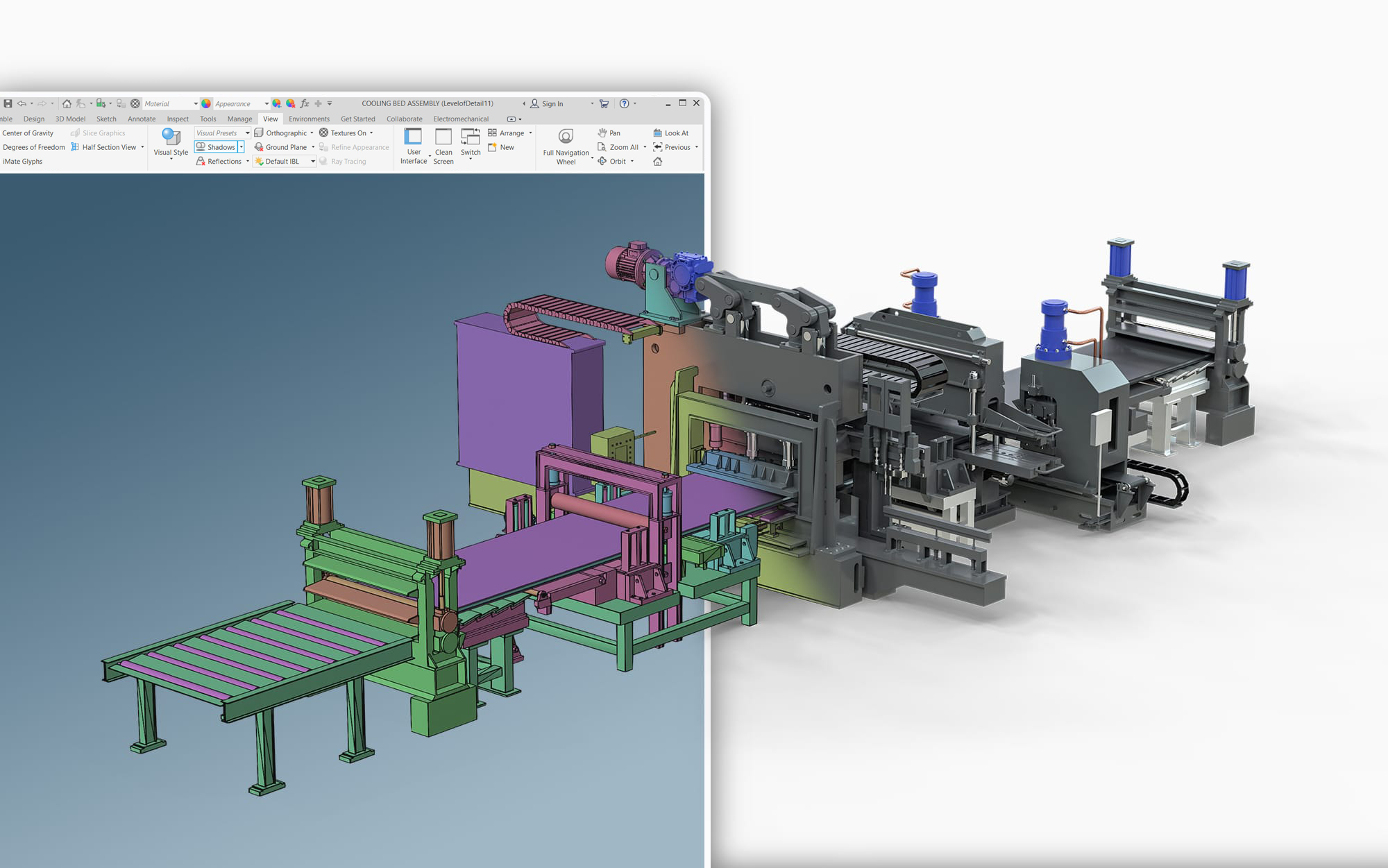The height and width of the screenshot is (868, 1388).
Task: Toggle Shadows on or off
Action: [x=216, y=147]
